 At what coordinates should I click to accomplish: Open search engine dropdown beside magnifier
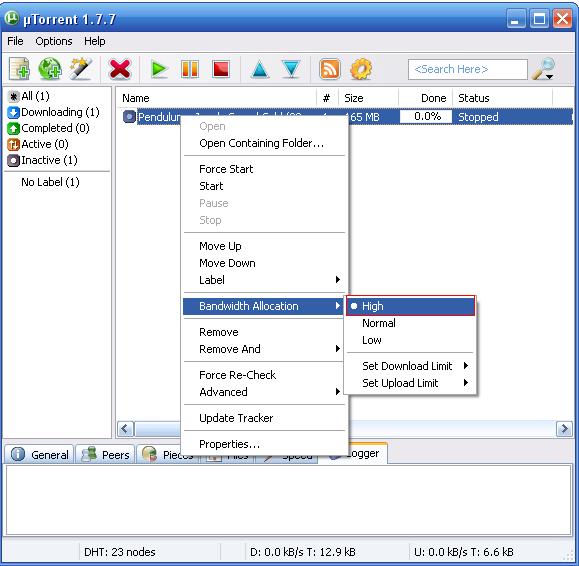(x=549, y=77)
